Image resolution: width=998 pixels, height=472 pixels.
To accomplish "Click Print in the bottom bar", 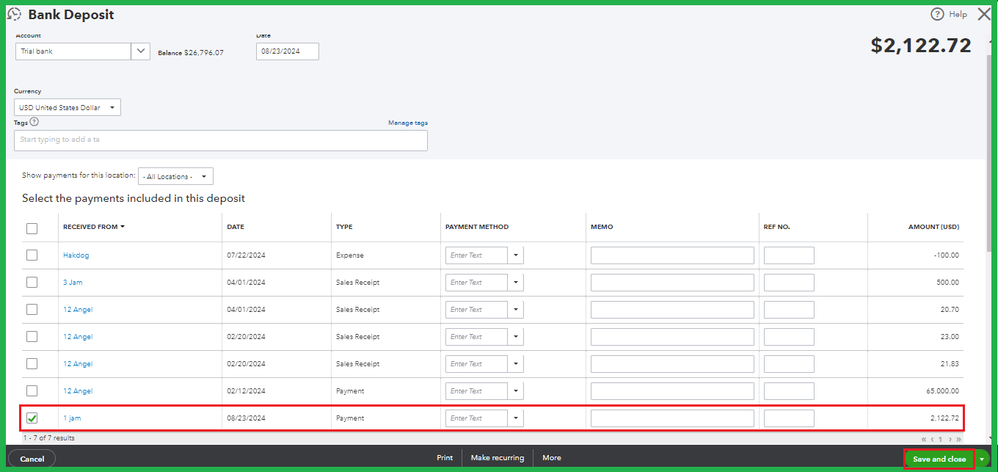I will pos(444,457).
